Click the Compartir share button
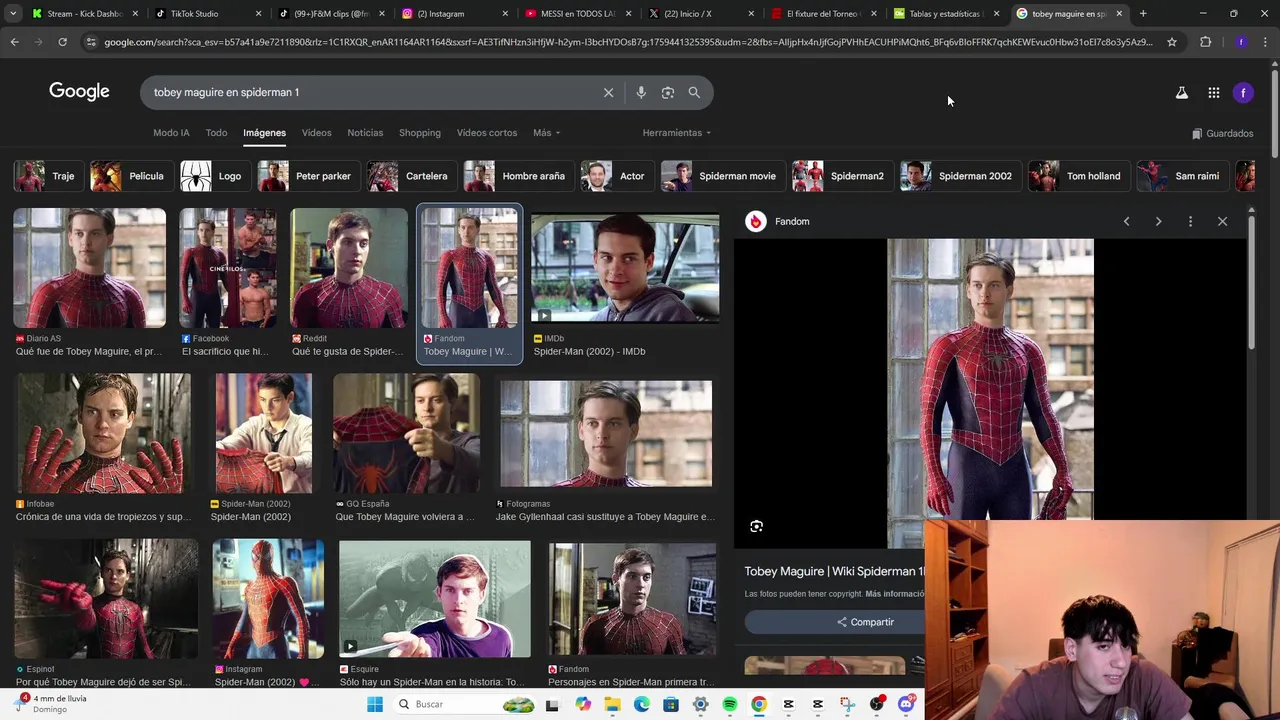Viewport: 1280px width, 720px height. click(x=865, y=622)
